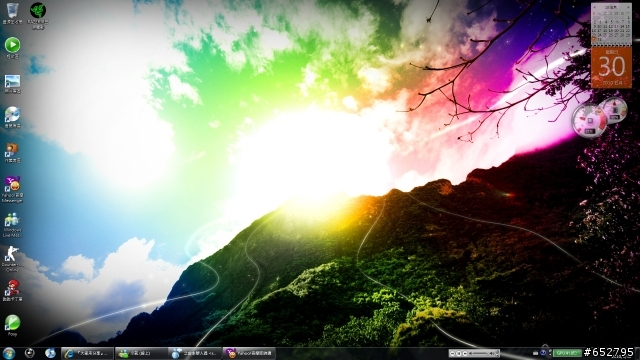The width and height of the screenshot is (640, 360).
Task: Go to next month in calendar gadget
Action: tap(628, 7)
